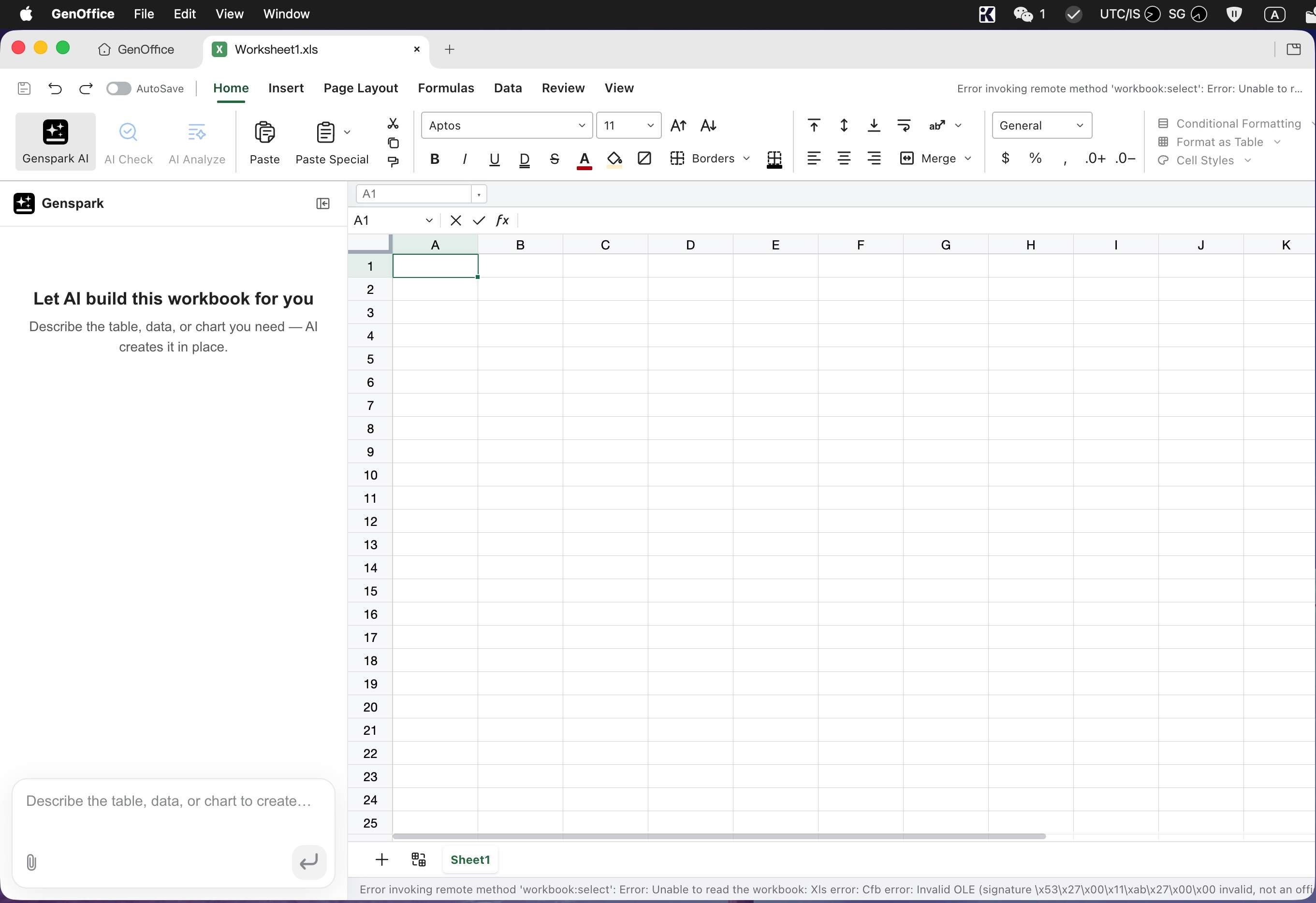Switch to the GenOffice home tab
This screenshot has width=1316, height=903.
[136, 50]
